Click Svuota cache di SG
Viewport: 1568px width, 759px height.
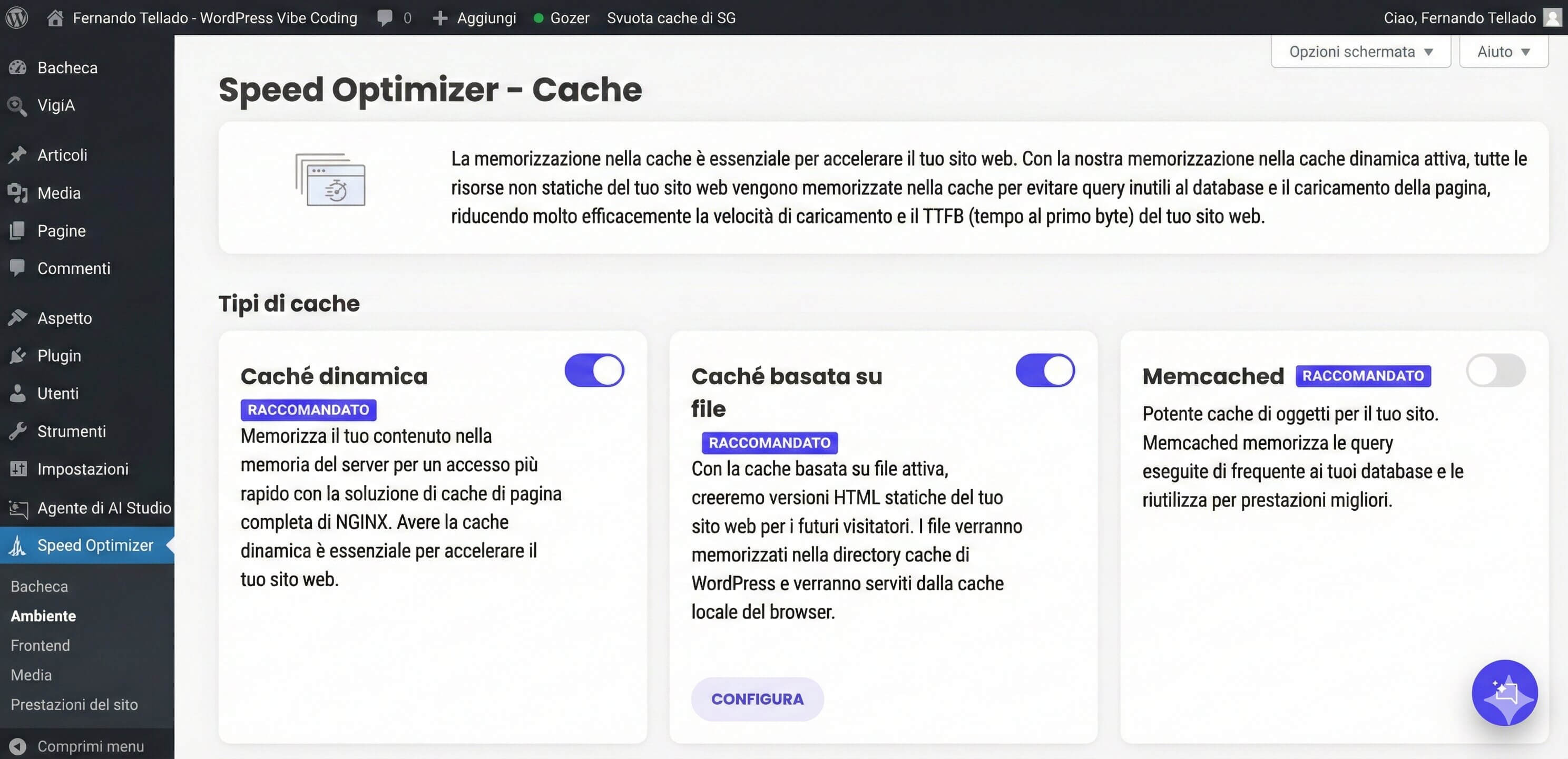[x=671, y=17]
